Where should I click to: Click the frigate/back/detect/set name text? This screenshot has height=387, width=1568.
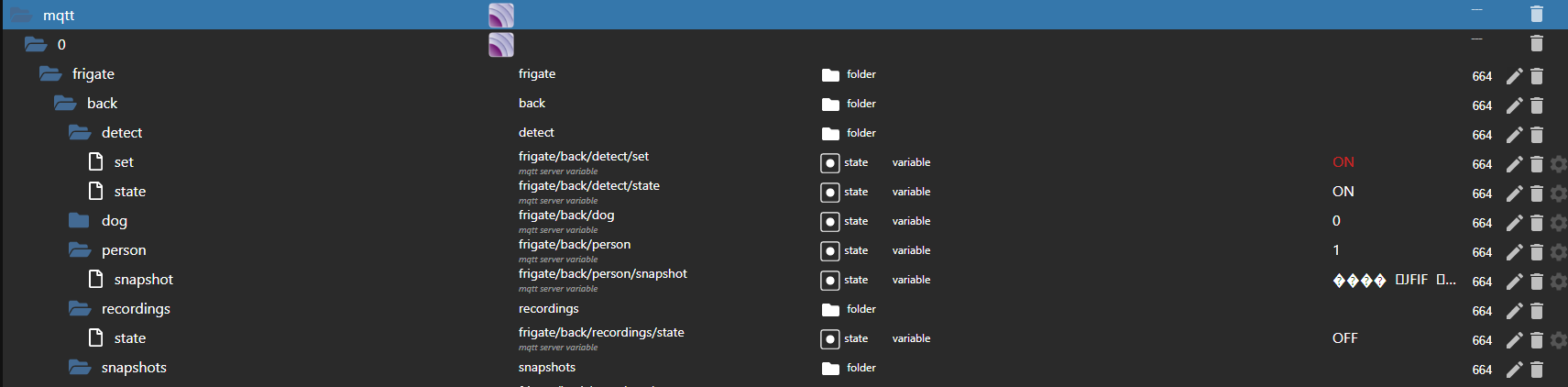[x=584, y=157]
